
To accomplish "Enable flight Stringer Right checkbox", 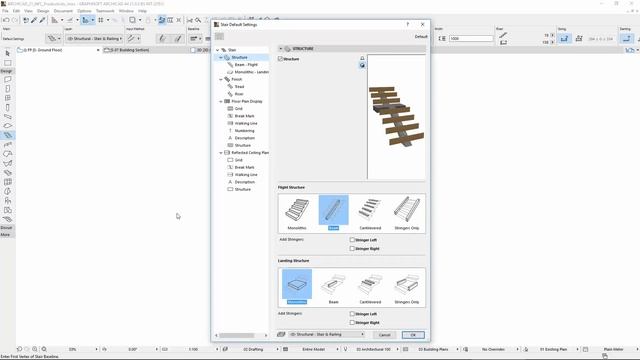I will [x=352, y=249].
